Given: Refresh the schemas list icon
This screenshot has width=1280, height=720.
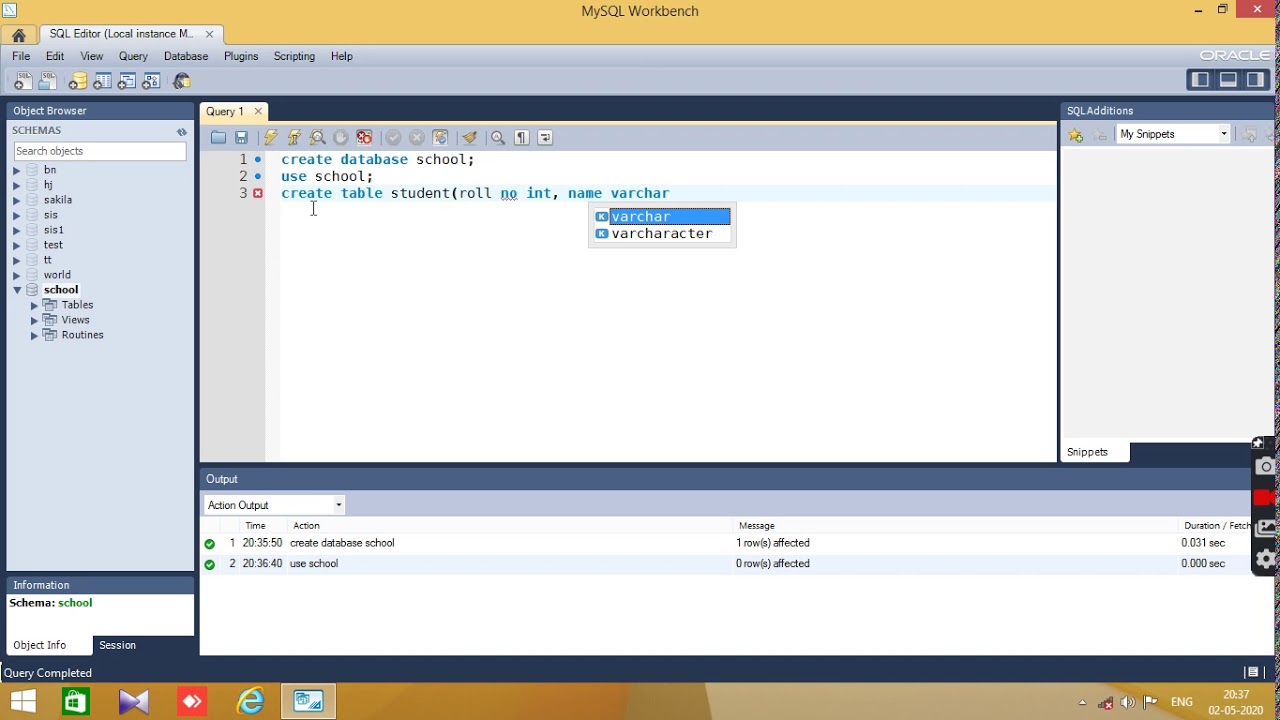Looking at the screenshot, I should tap(182, 131).
